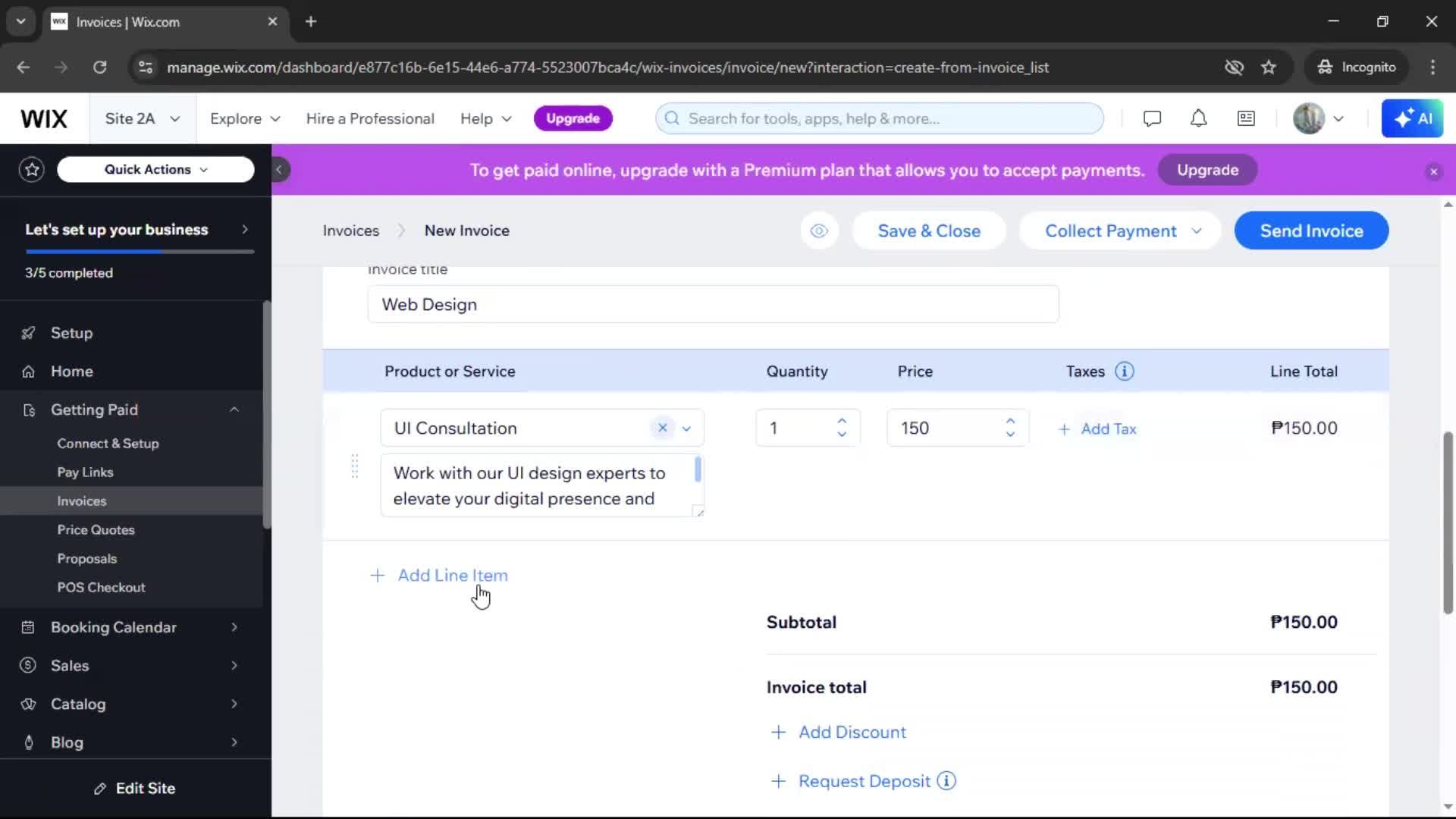
Task: Click Send Invoice button
Action: 1311,231
